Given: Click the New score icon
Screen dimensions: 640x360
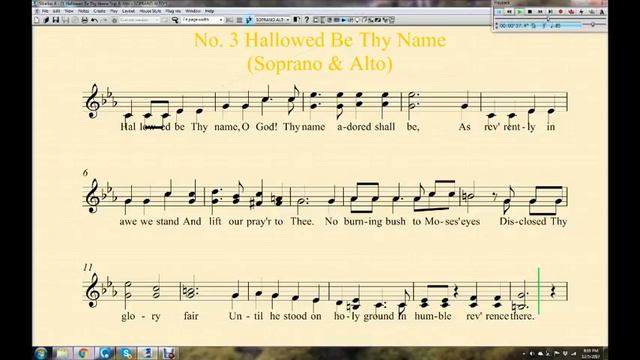Looking at the screenshot, I should (37, 20).
